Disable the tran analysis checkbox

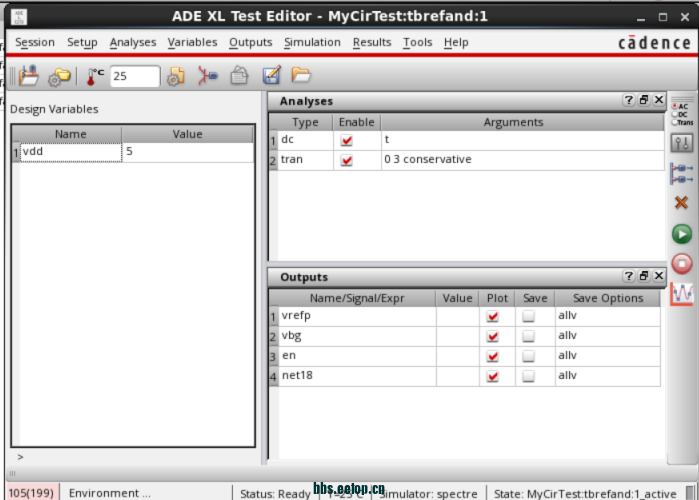click(346, 160)
